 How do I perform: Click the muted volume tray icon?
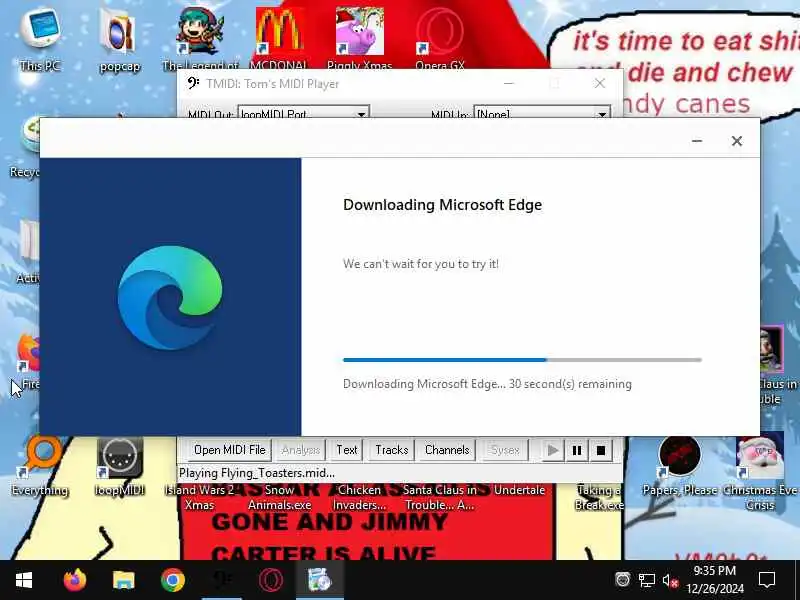[x=670, y=580]
